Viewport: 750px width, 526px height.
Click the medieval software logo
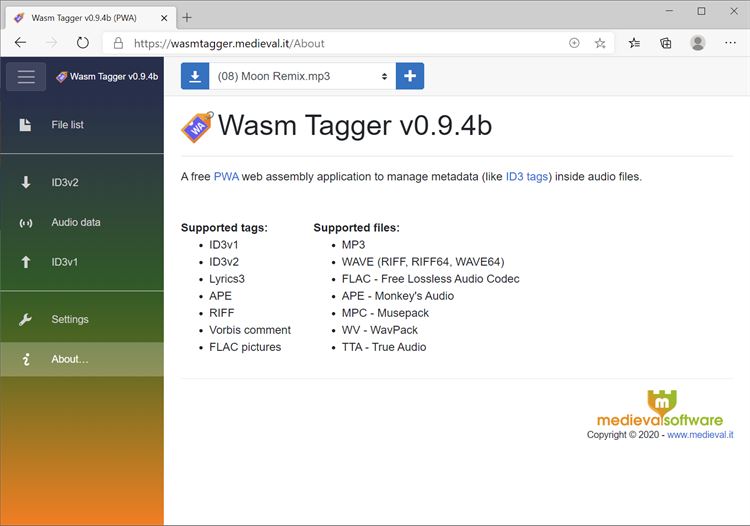click(x=660, y=408)
